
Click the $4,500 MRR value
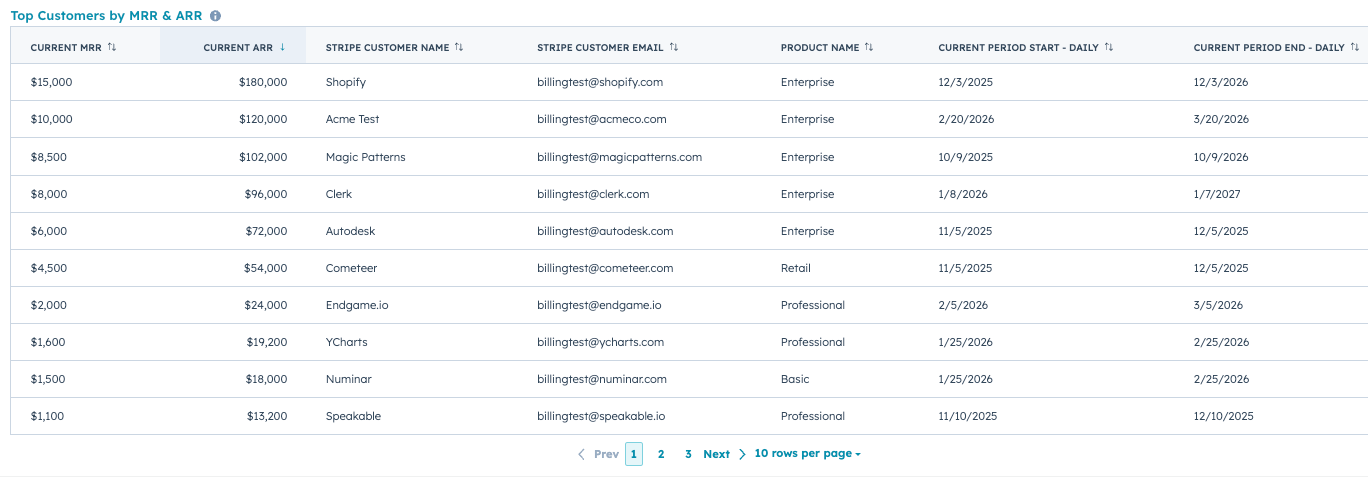click(x=49, y=268)
